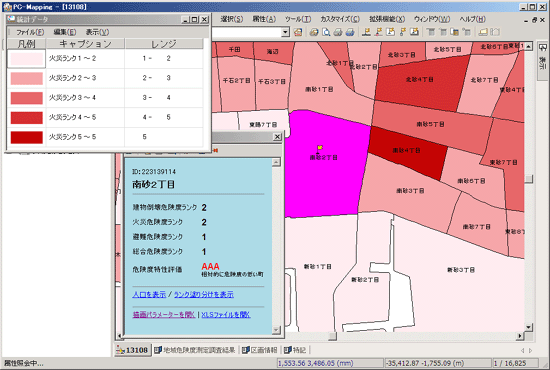
Task: Click the yellow flag marker on the map
Action: click(320, 148)
